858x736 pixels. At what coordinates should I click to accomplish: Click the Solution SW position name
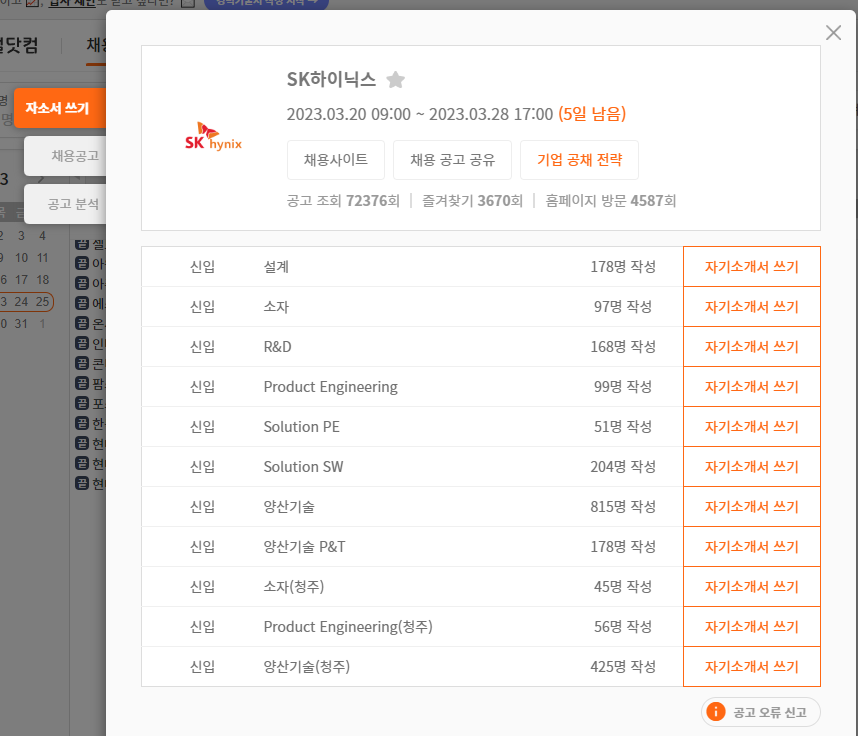(303, 466)
